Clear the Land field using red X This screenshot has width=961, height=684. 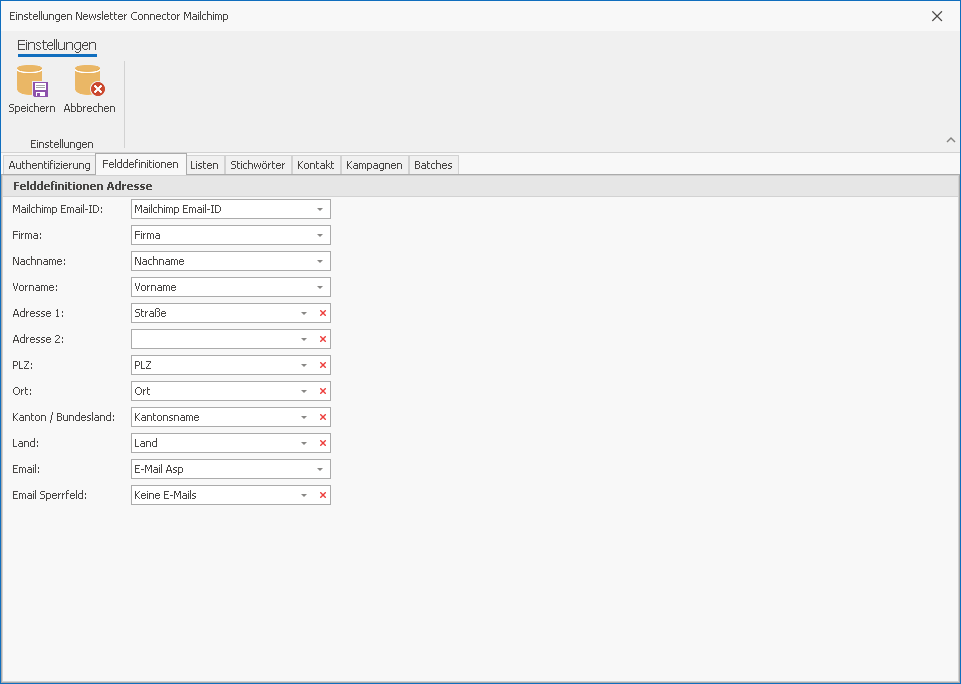pyautogui.click(x=322, y=443)
